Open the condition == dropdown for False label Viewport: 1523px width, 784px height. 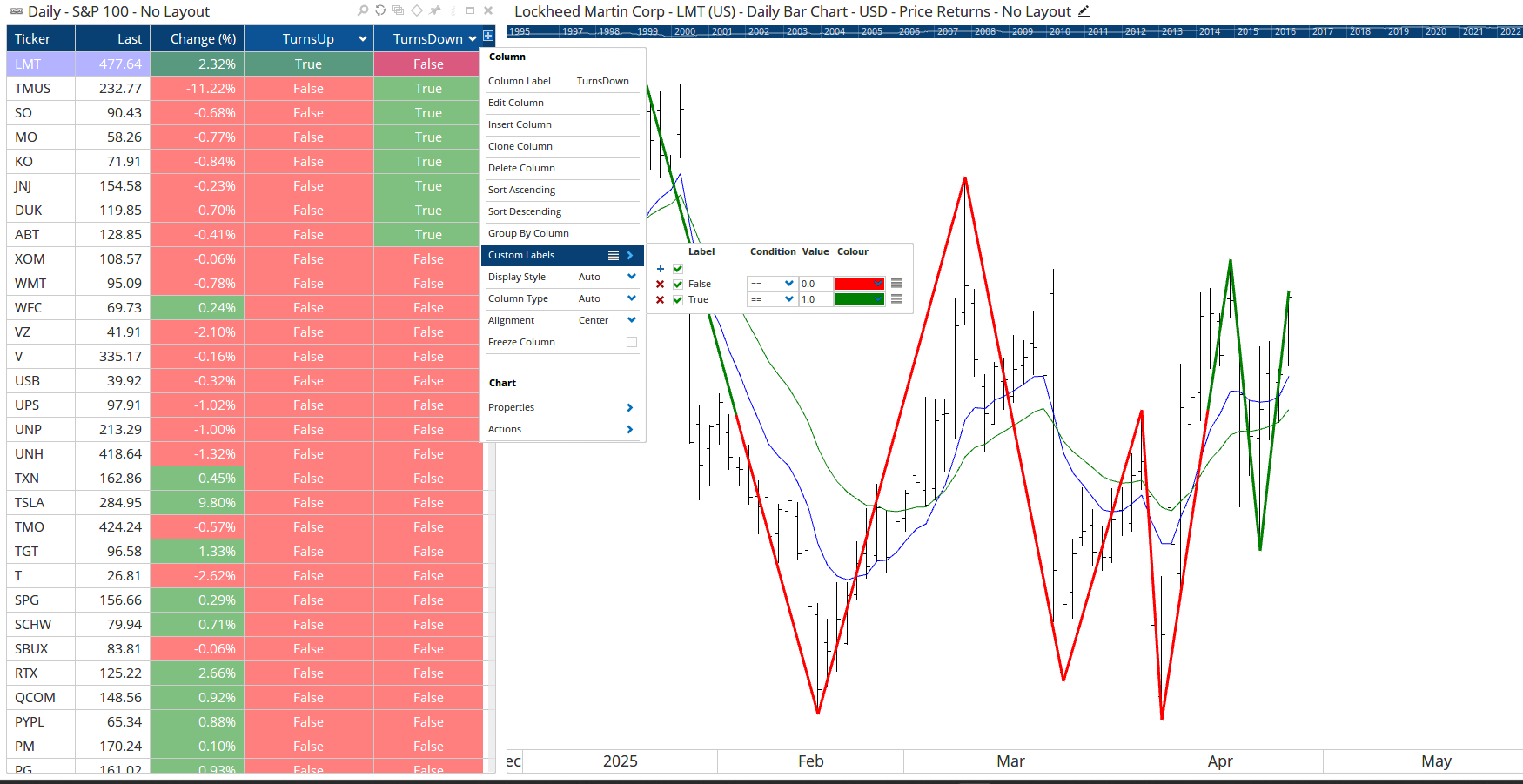773,284
